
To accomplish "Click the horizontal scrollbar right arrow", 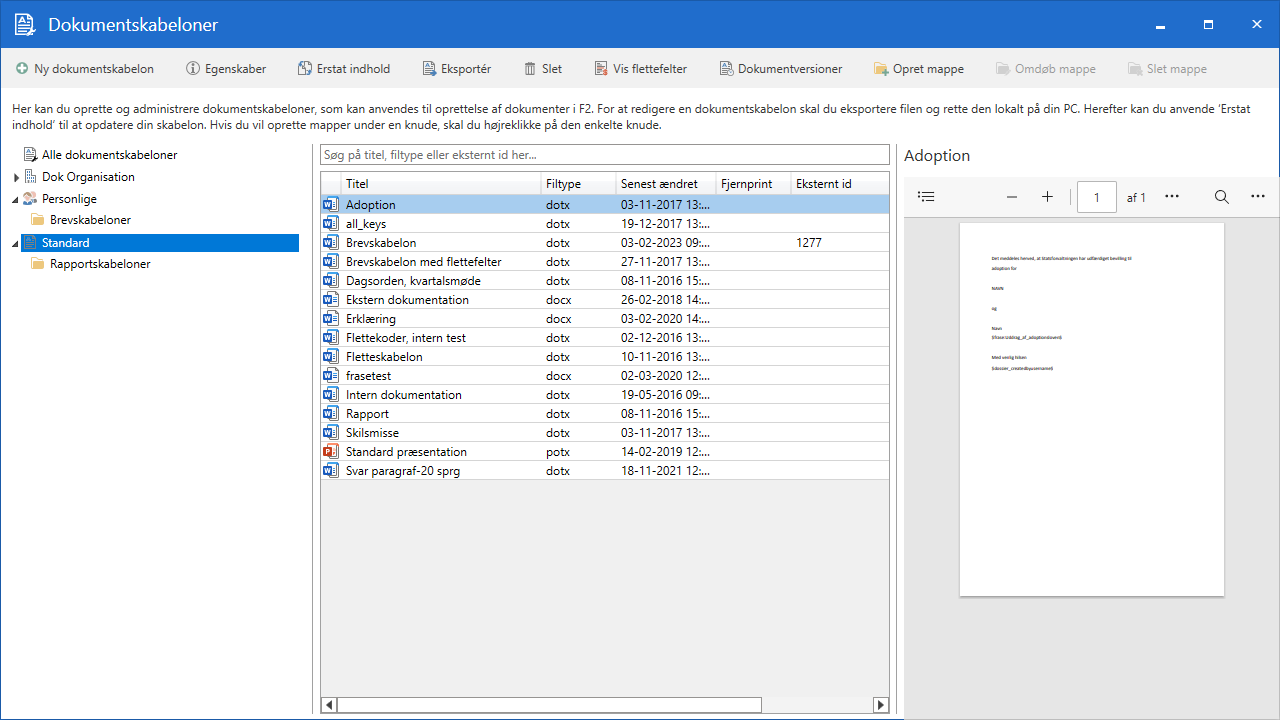I will coord(880,705).
